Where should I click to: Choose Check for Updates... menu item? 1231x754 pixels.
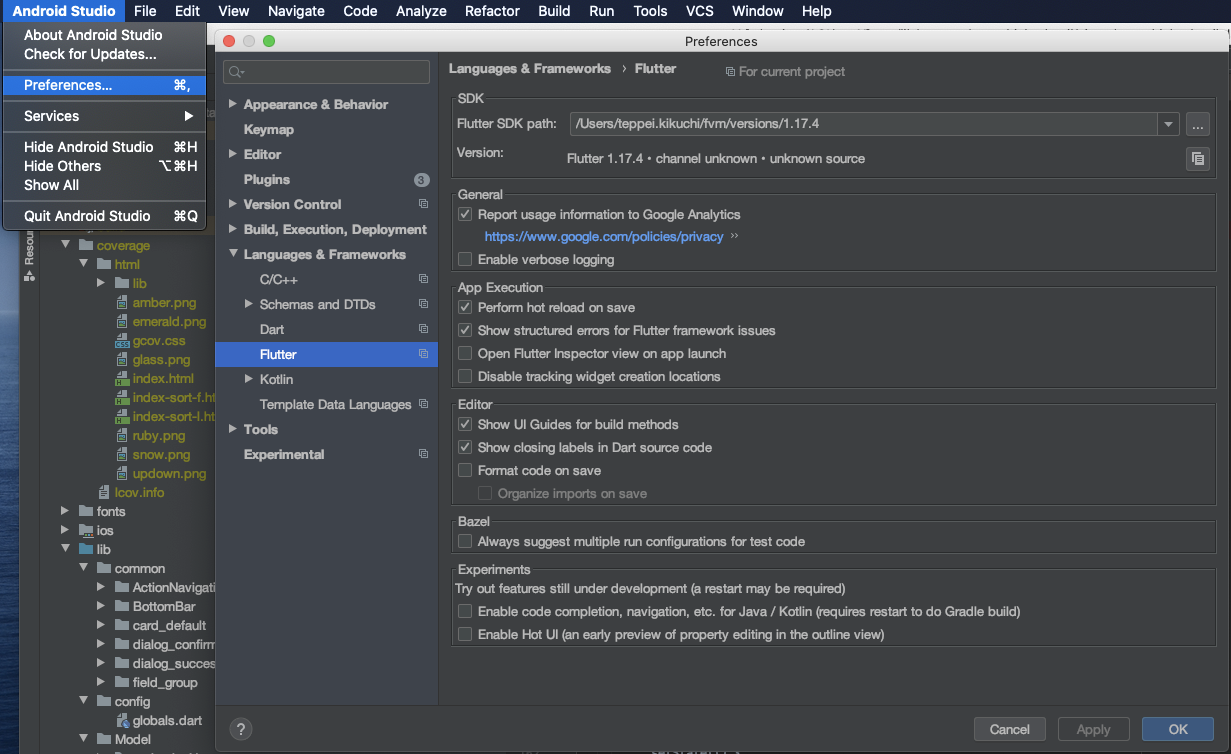pyautogui.click(x=104, y=54)
